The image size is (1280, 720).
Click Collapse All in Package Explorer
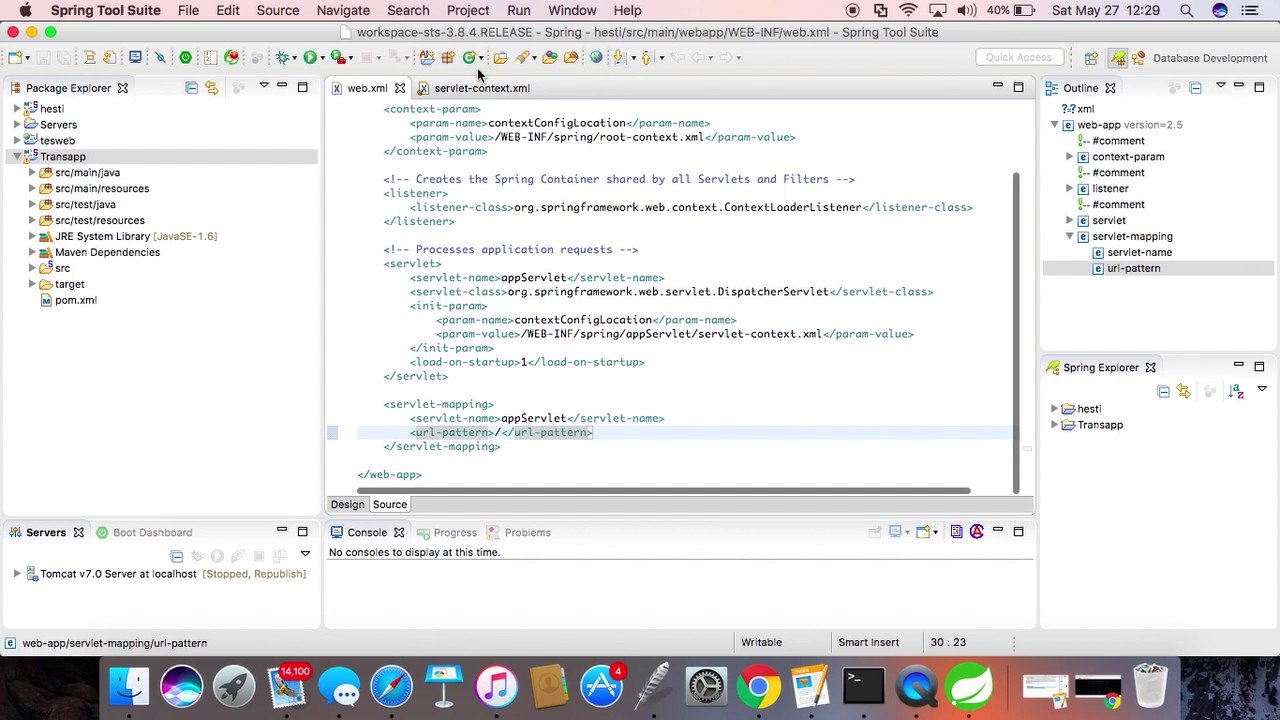(191, 88)
